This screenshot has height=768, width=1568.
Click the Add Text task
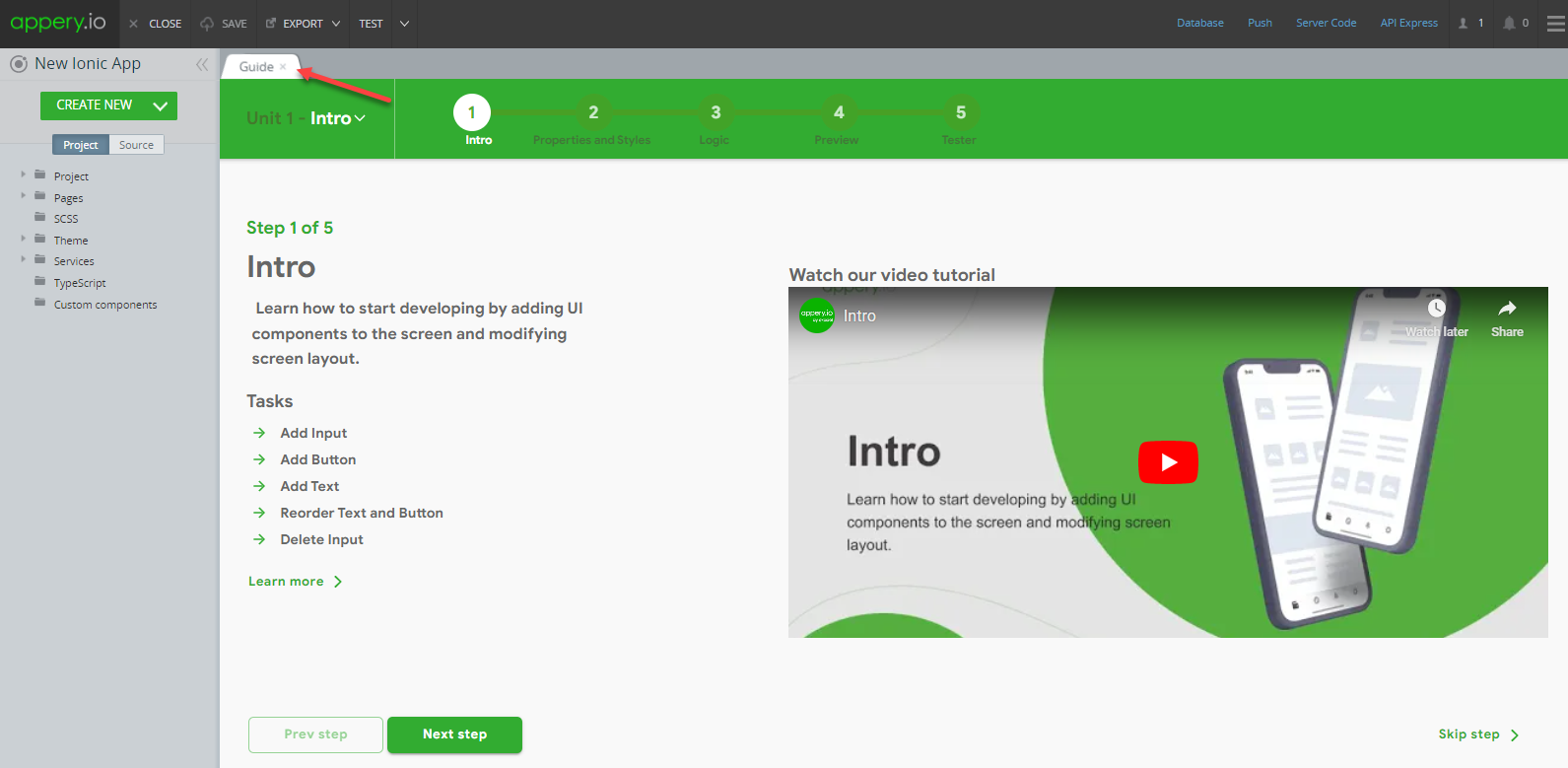point(309,486)
